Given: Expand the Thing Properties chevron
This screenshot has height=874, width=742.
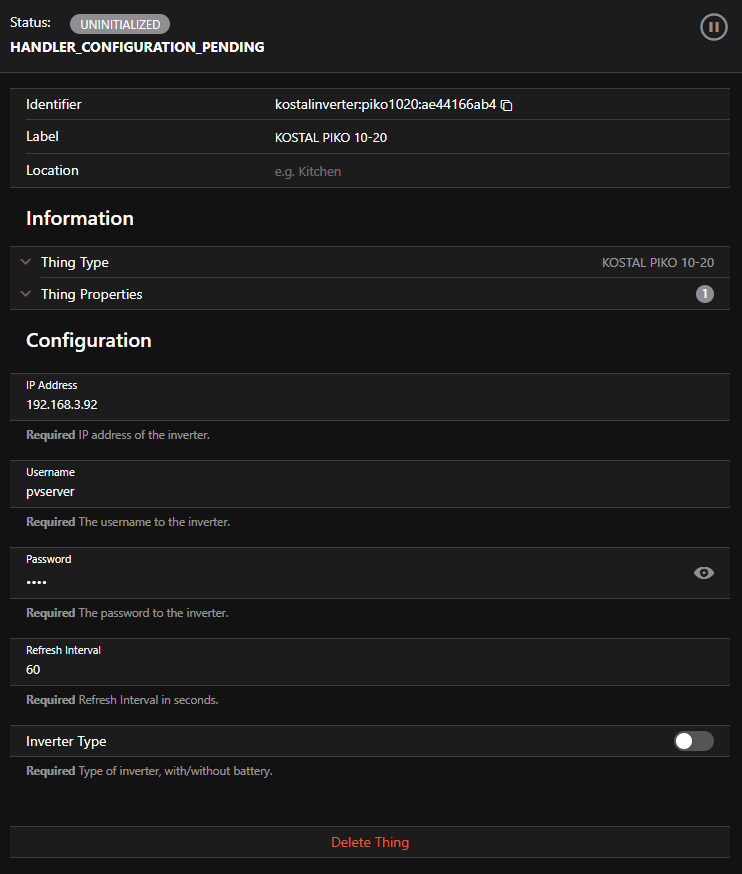Looking at the screenshot, I should (26, 295).
